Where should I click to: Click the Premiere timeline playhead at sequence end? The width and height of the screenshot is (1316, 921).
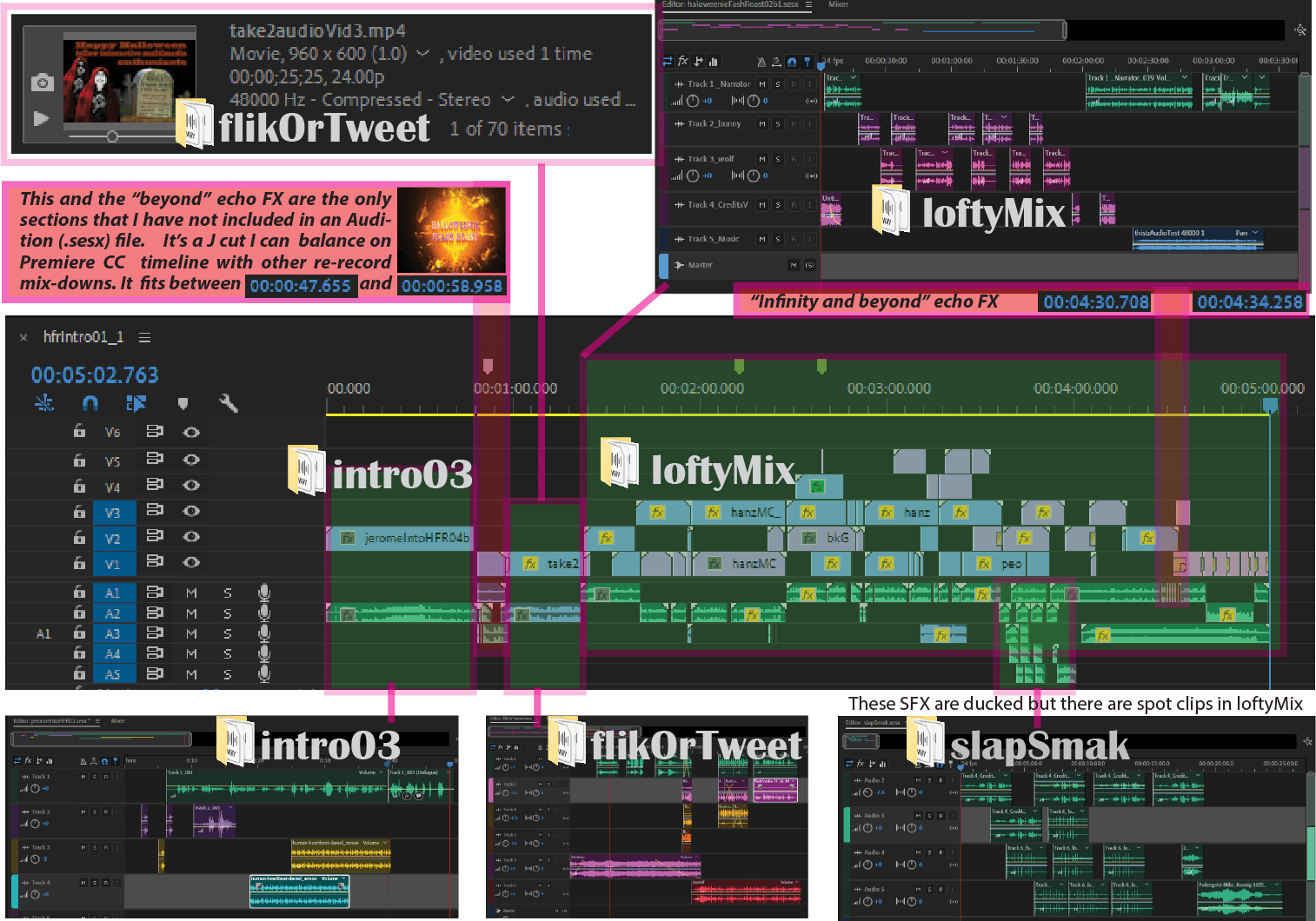click(1270, 405)
